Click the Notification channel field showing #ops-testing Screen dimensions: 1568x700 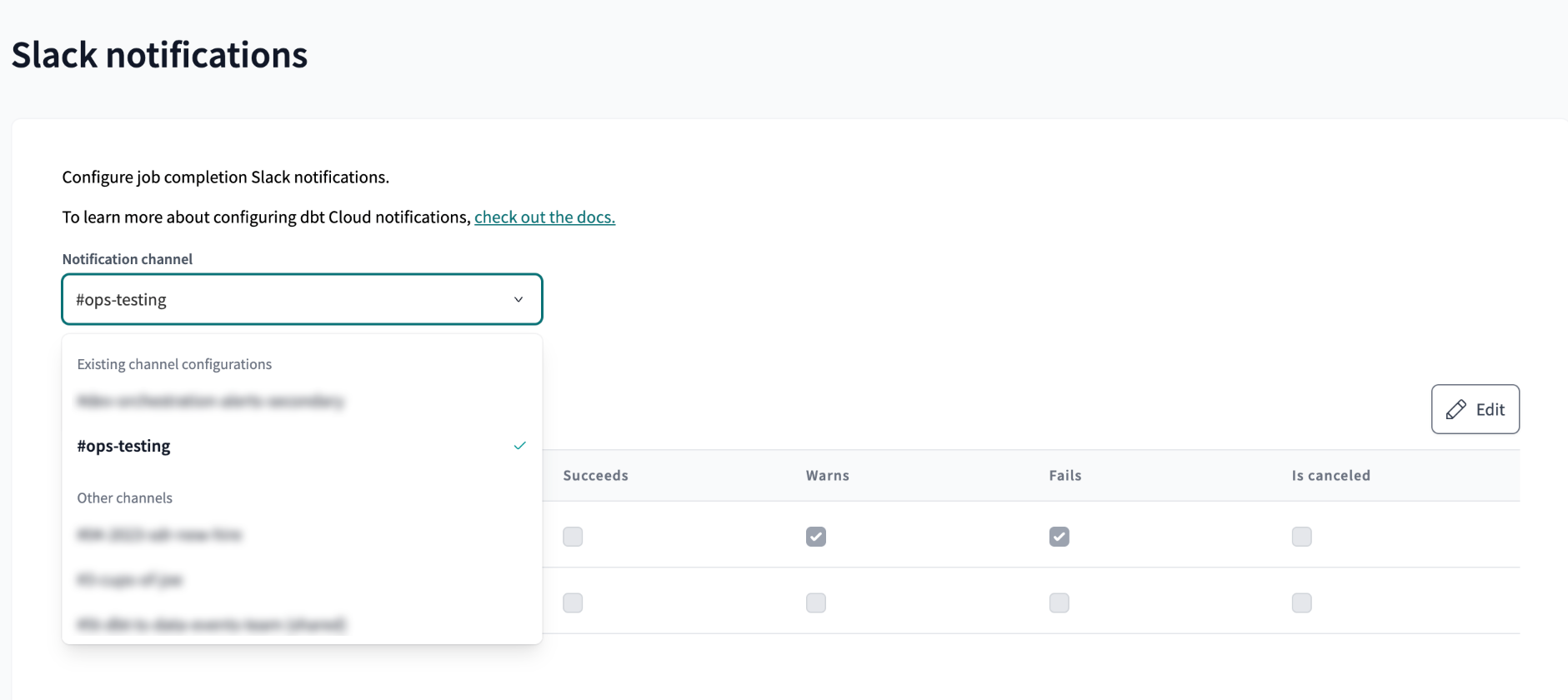pyautogui.click(x=283, y=299)
